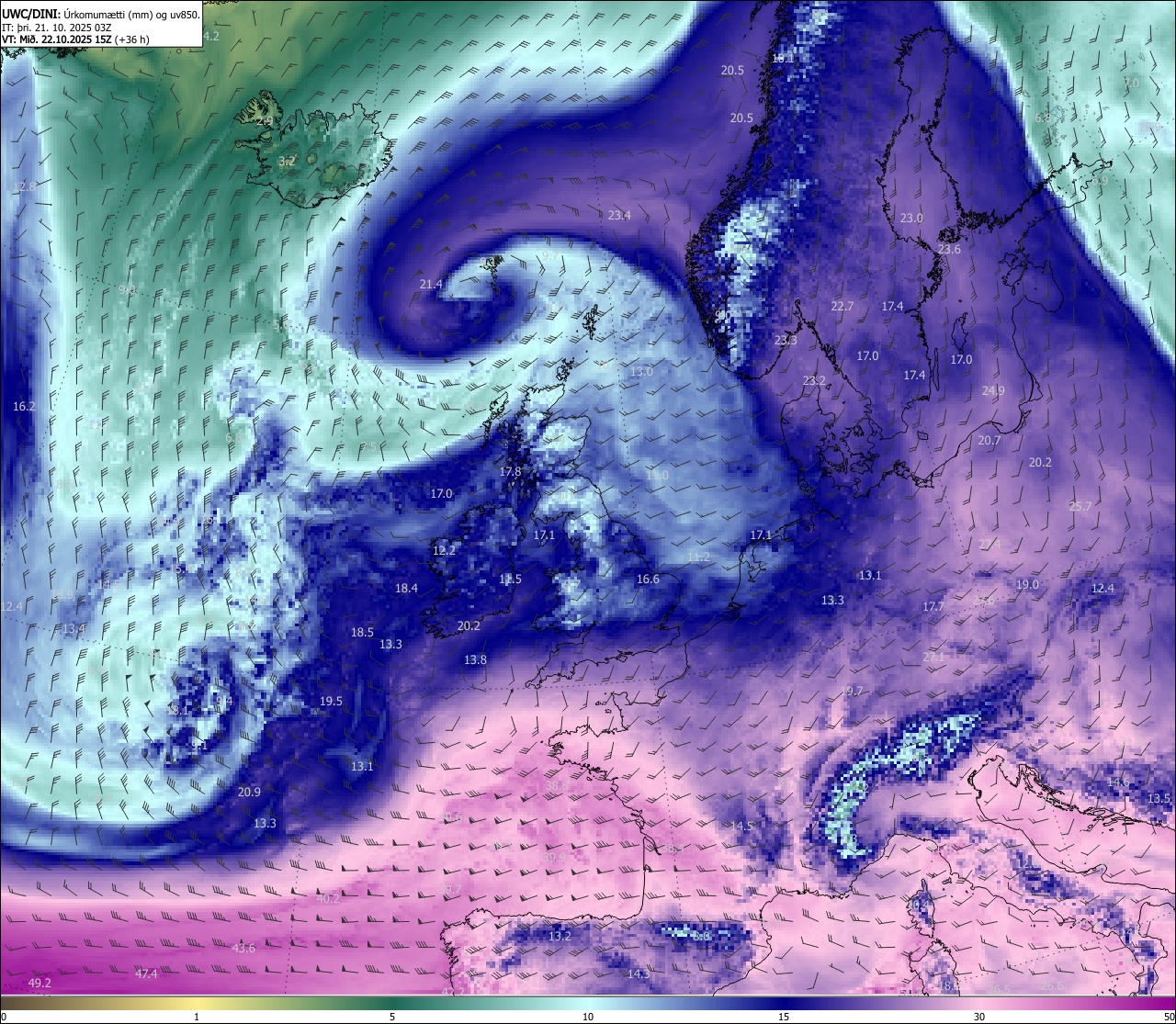The image size is (1176, 1024).
Task: Click the 16.6 value over eastern England
Action: coord(648,580)
